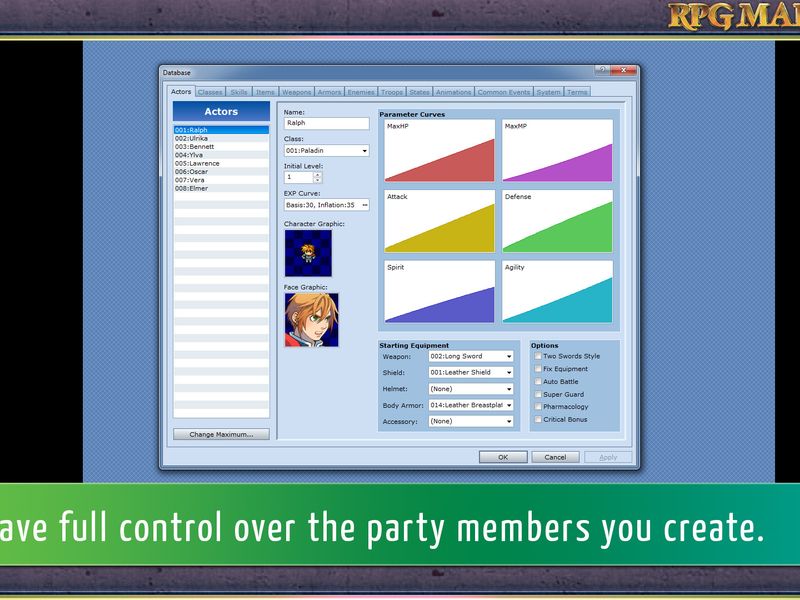Open the Classes tab
Image resolution: width=800 pixels, height=600 pixels.
pyautogui.click(x=210, y=92)
